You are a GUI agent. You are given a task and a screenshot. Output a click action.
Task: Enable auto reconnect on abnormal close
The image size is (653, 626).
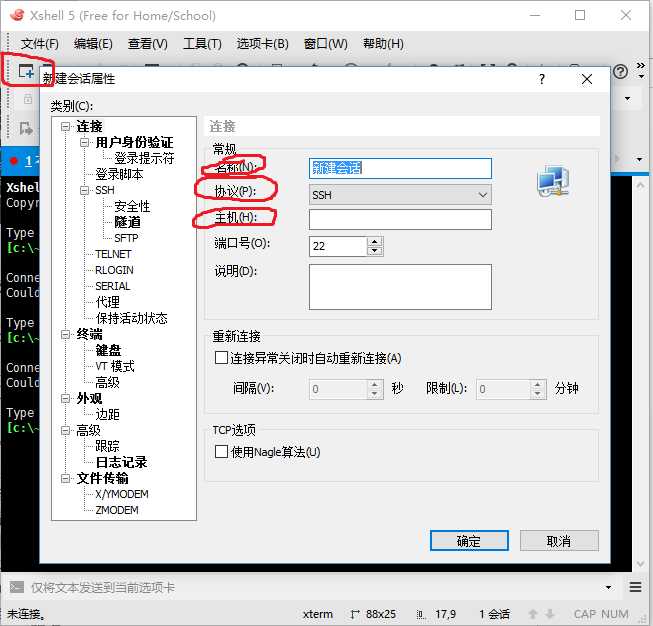pyautogui.click(x=221, y=357)
